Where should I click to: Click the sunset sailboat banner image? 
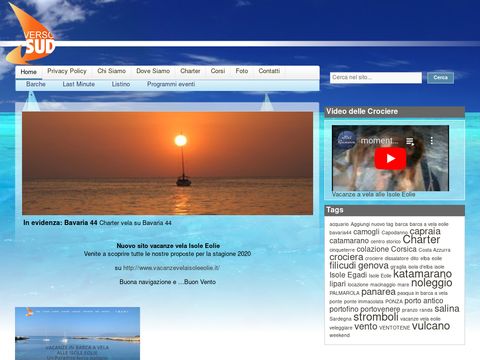167,163
